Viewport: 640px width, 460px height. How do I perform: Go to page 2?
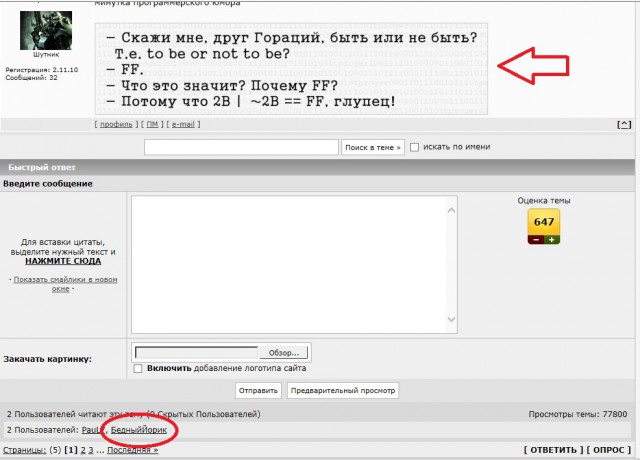[x=83, y=450]
